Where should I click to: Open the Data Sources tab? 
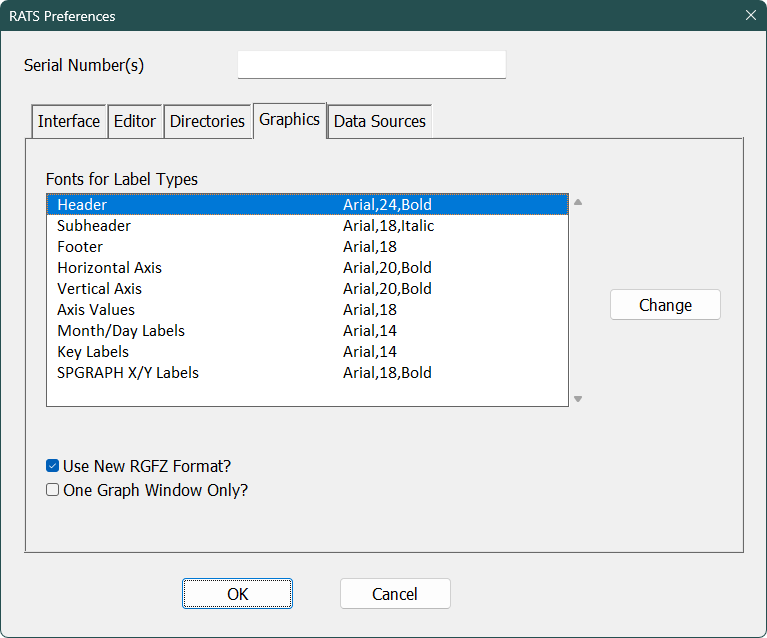pos(379,121)
